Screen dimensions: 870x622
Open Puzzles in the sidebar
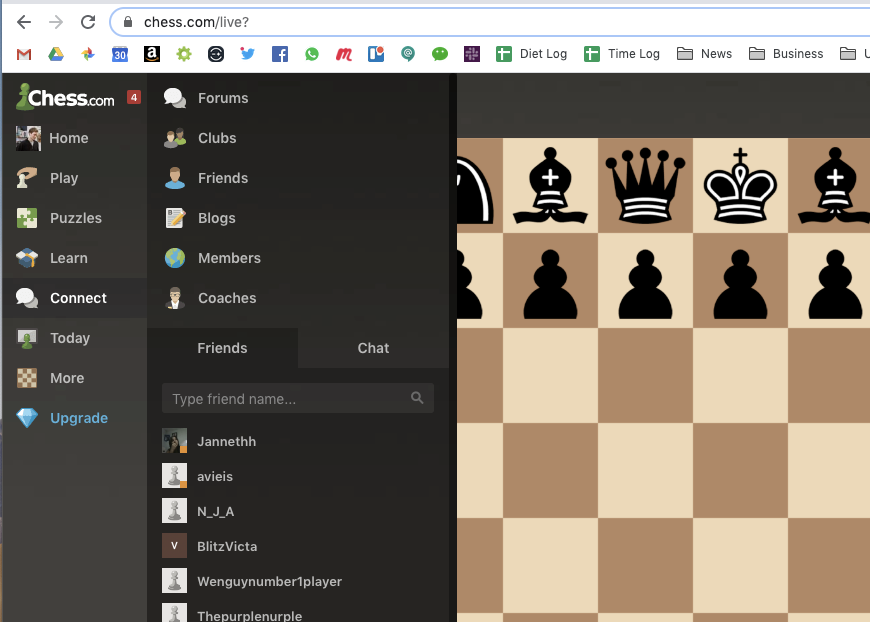(x=74, y=218)
